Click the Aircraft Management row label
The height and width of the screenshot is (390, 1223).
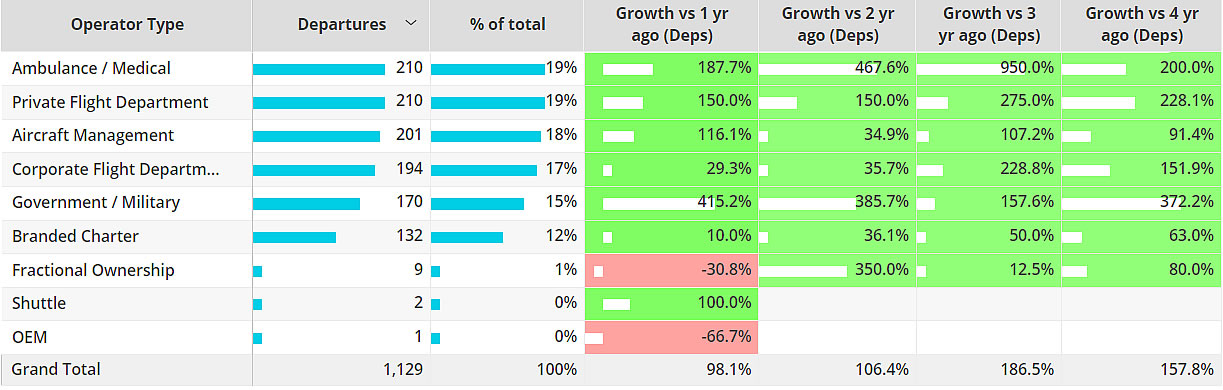[x=93, y=135]
